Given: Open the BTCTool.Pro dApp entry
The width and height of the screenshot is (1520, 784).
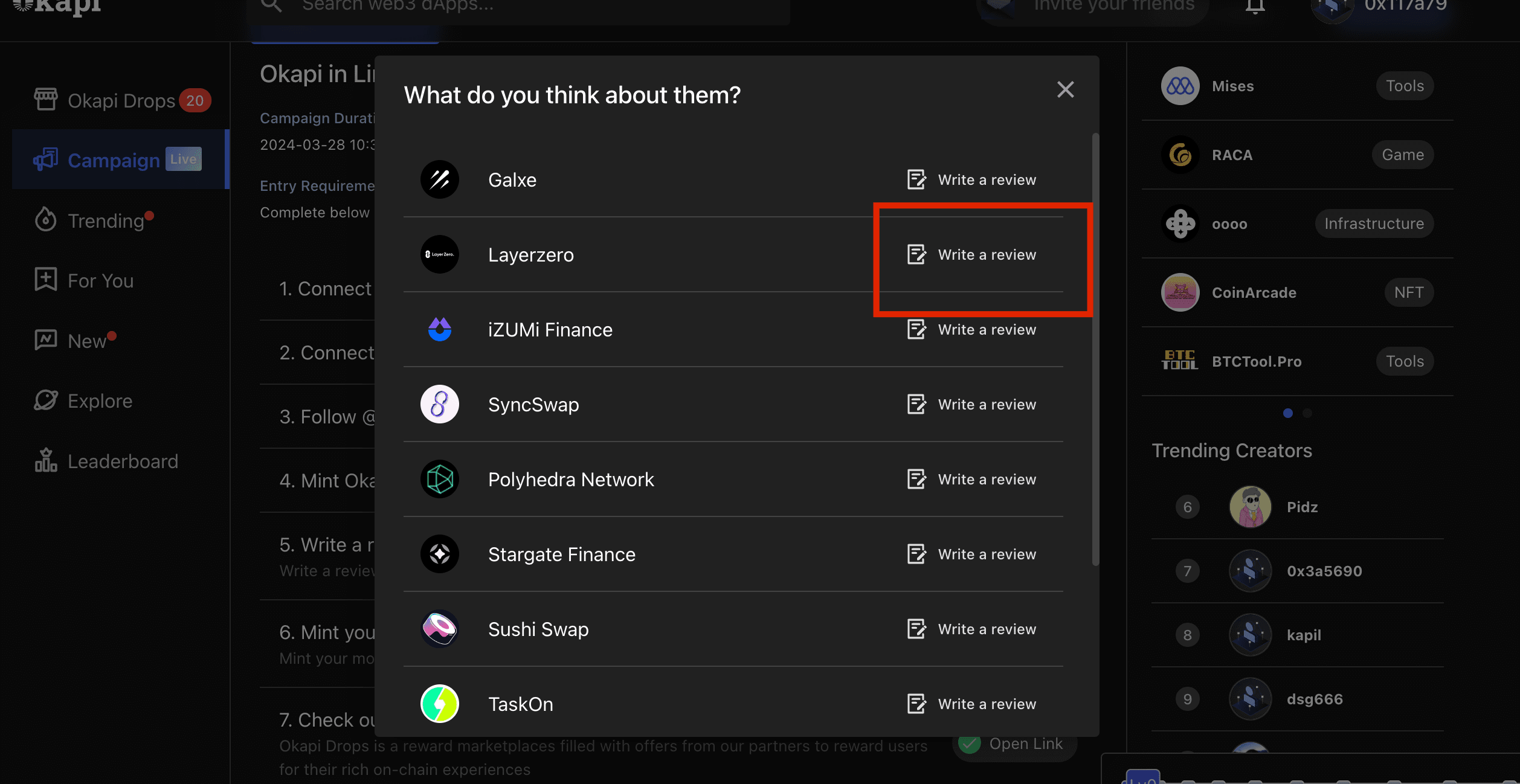Looking at the screenshot, I should point(1298,361).
